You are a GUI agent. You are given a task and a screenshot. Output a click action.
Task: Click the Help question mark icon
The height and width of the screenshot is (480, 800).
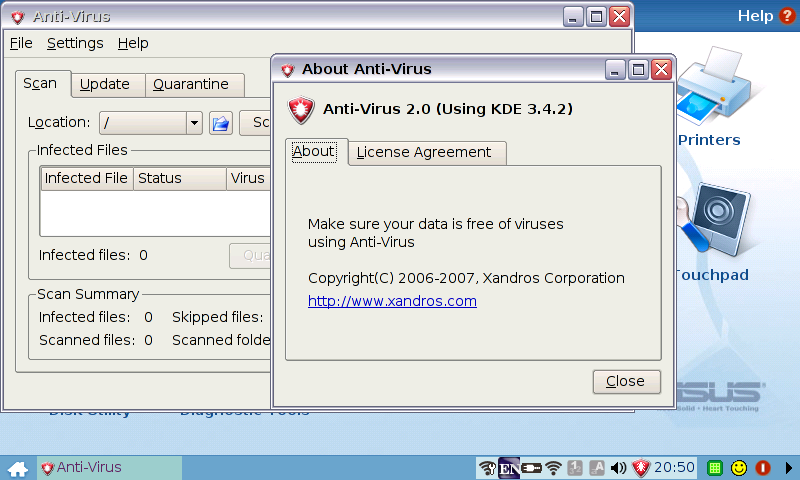click(x=787, y=16)
